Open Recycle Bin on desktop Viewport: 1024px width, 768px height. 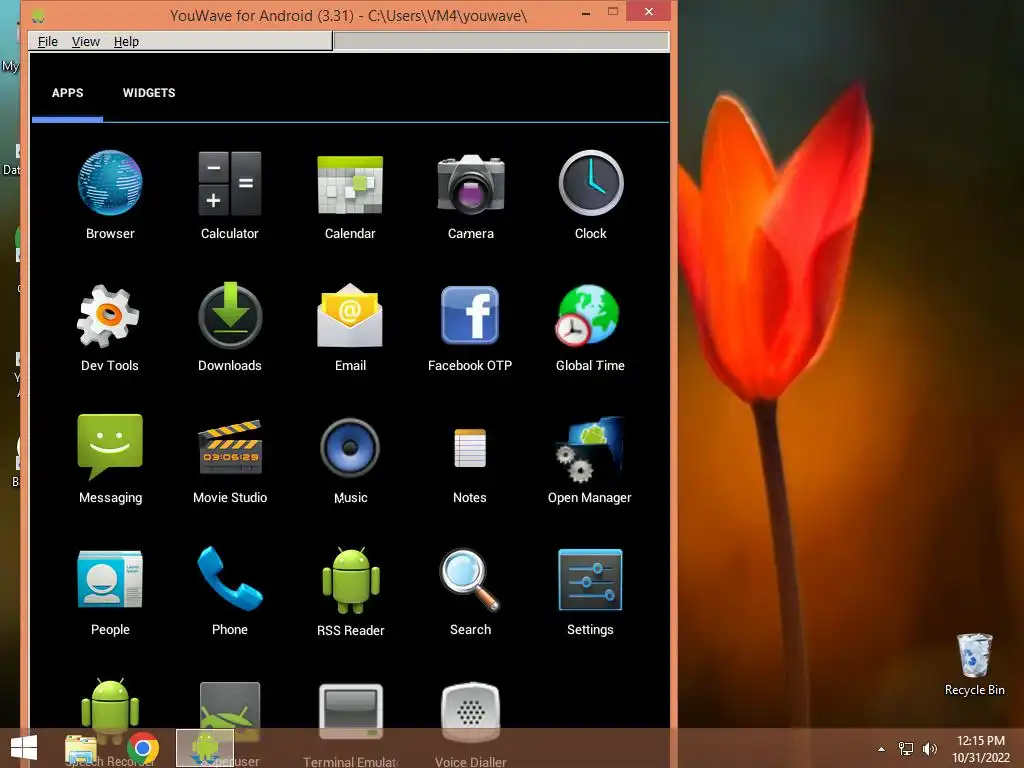click(x=974, y=664)
